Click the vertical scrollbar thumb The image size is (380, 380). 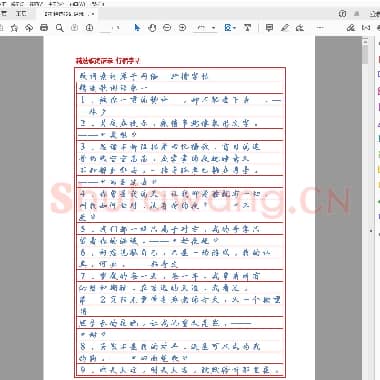pyautogui.click(x=365, y=54)
